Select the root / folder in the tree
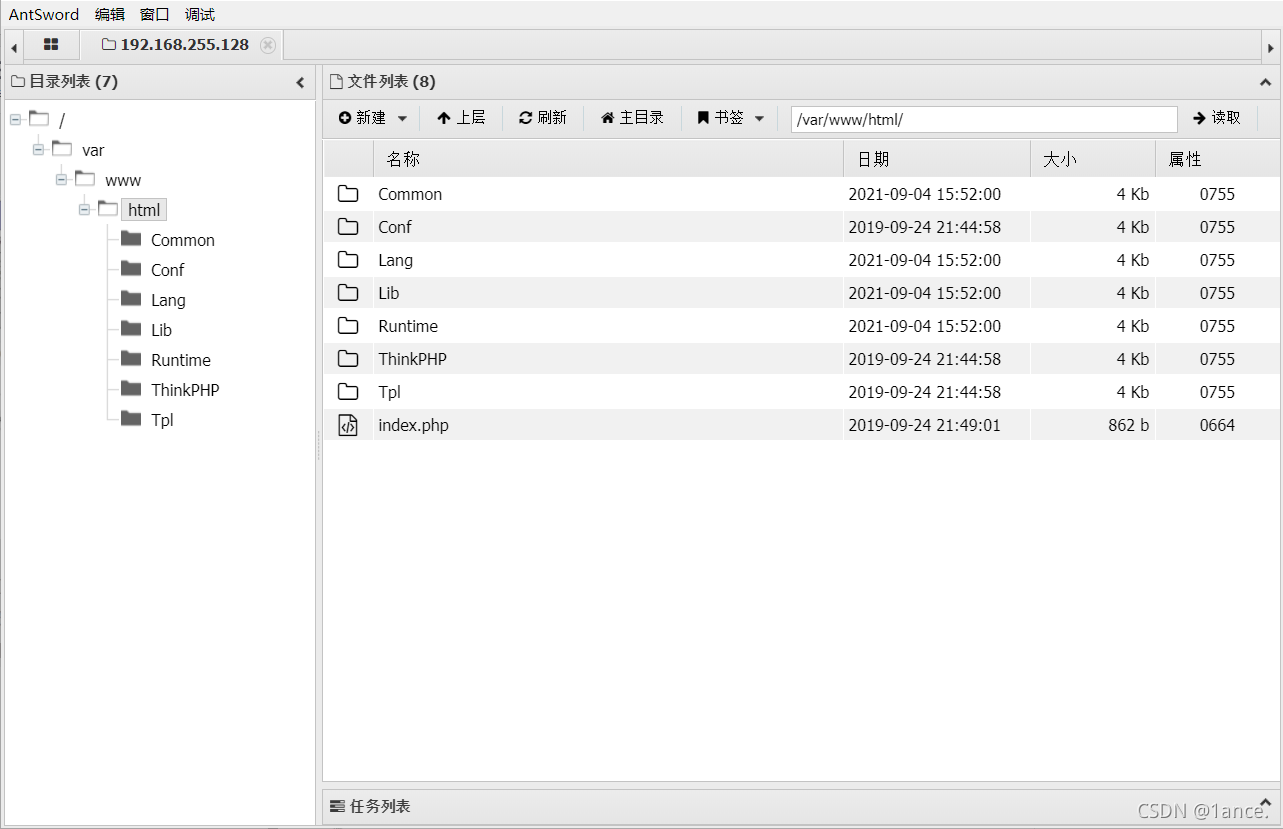The height and width of the screenshot is (829, 1283). coord(62,121)
